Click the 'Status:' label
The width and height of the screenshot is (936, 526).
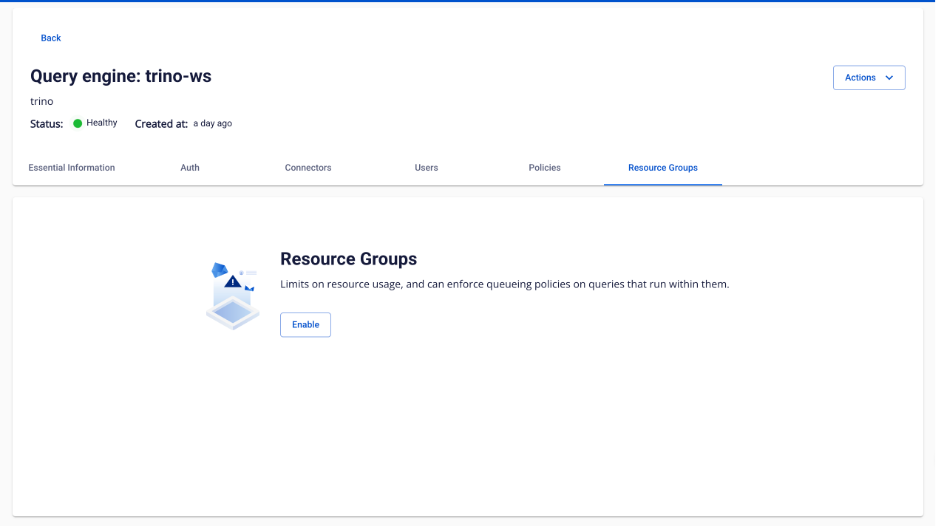47,124
